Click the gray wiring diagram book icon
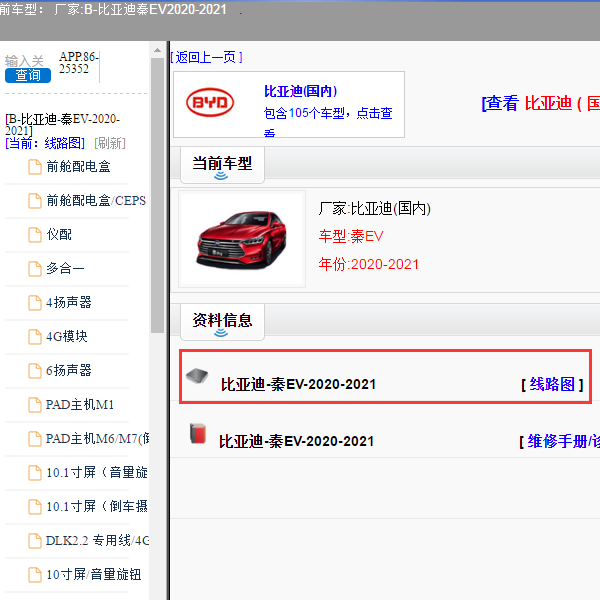This screenshot has height=600, width=600. 197,376
